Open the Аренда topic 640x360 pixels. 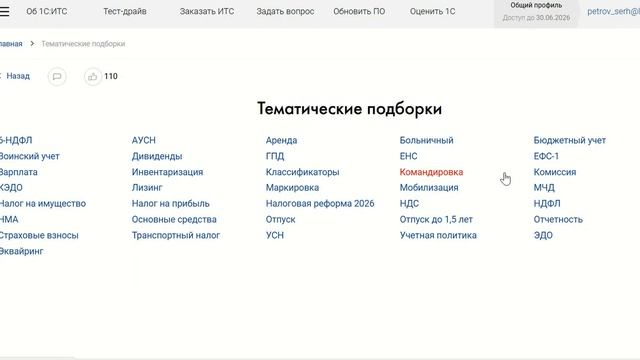click(281, 140)
